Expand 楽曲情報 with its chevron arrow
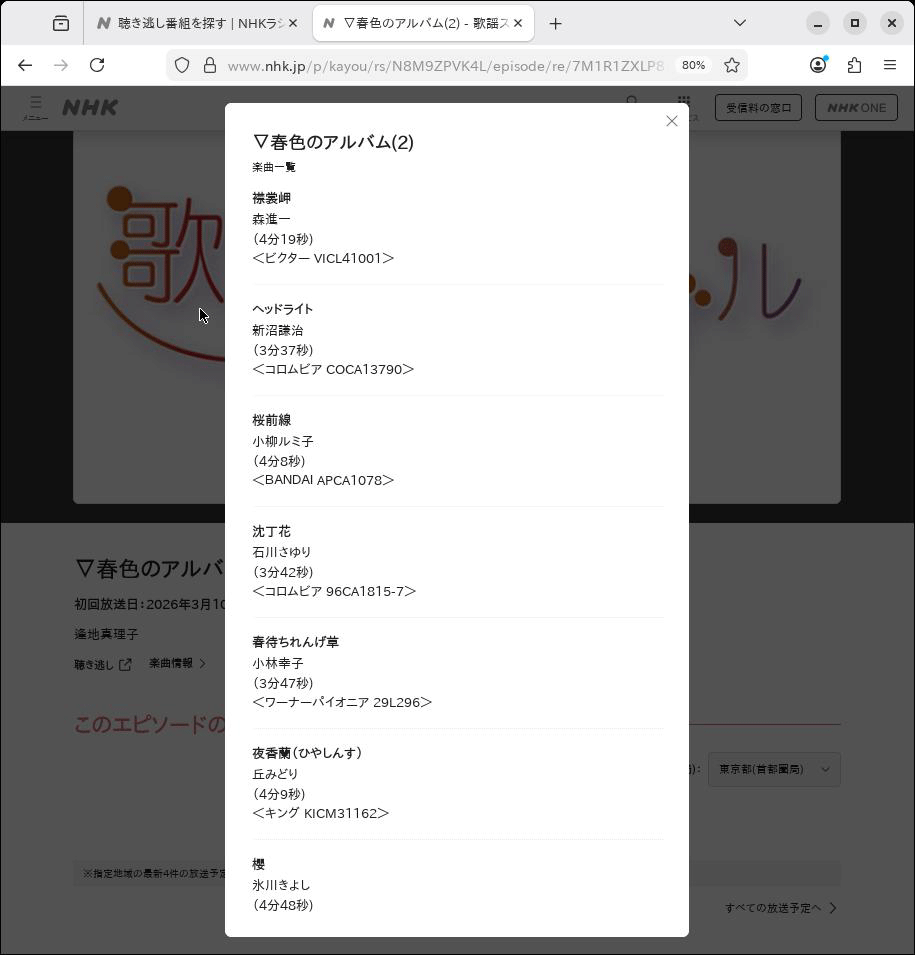Screen dimensions: 915x955 200,662
